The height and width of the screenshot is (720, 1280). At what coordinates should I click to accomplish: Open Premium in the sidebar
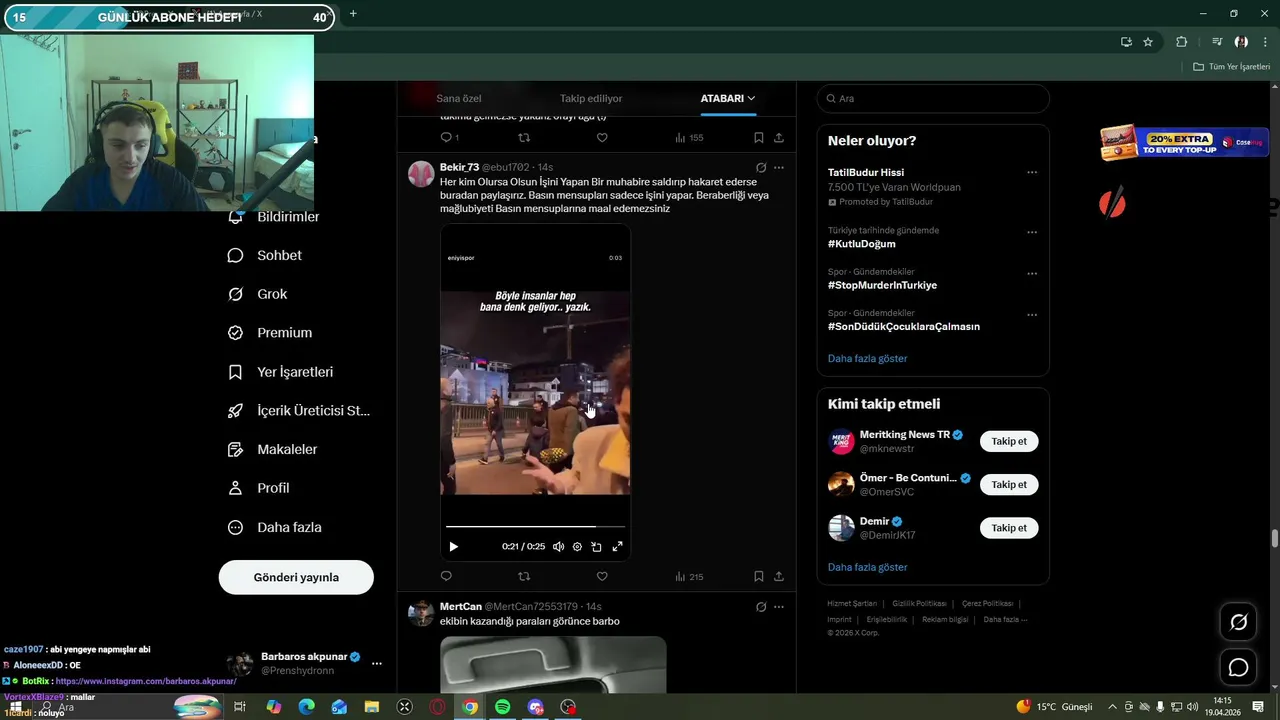coord(271,333)
